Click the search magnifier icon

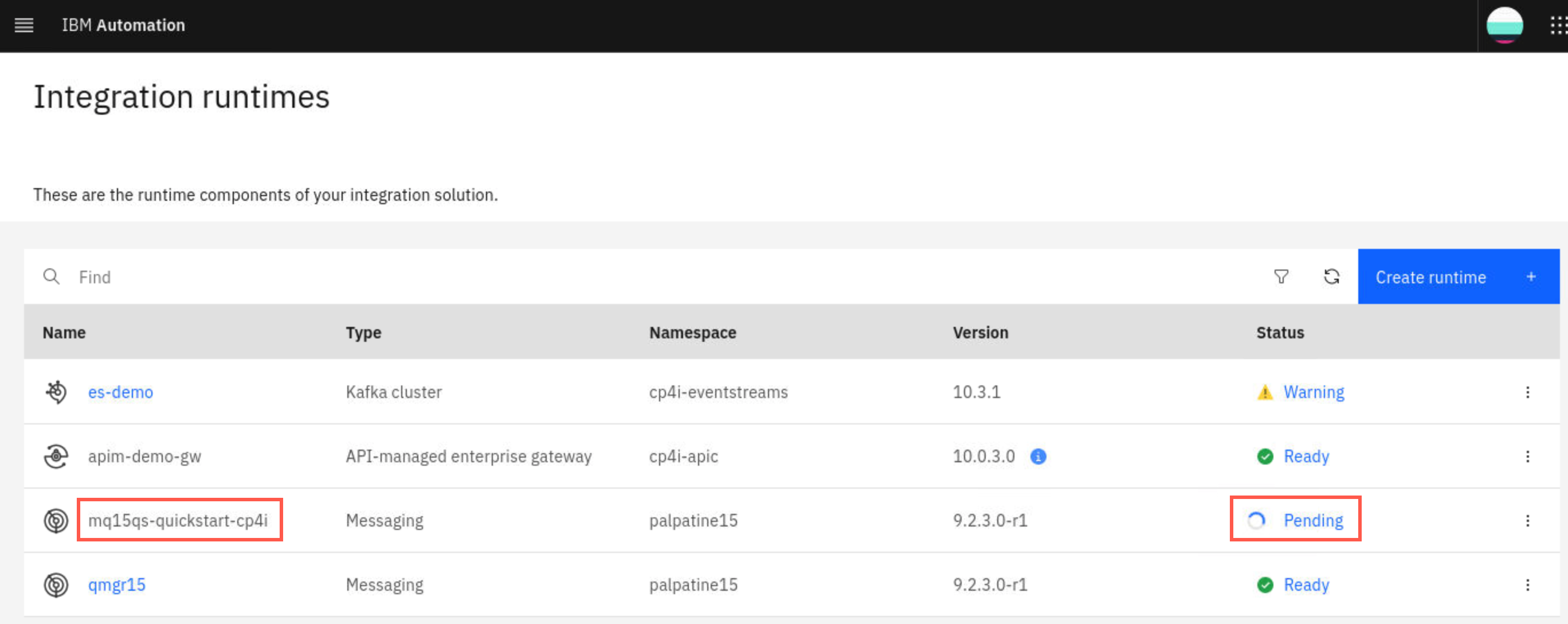coord(52,276)
